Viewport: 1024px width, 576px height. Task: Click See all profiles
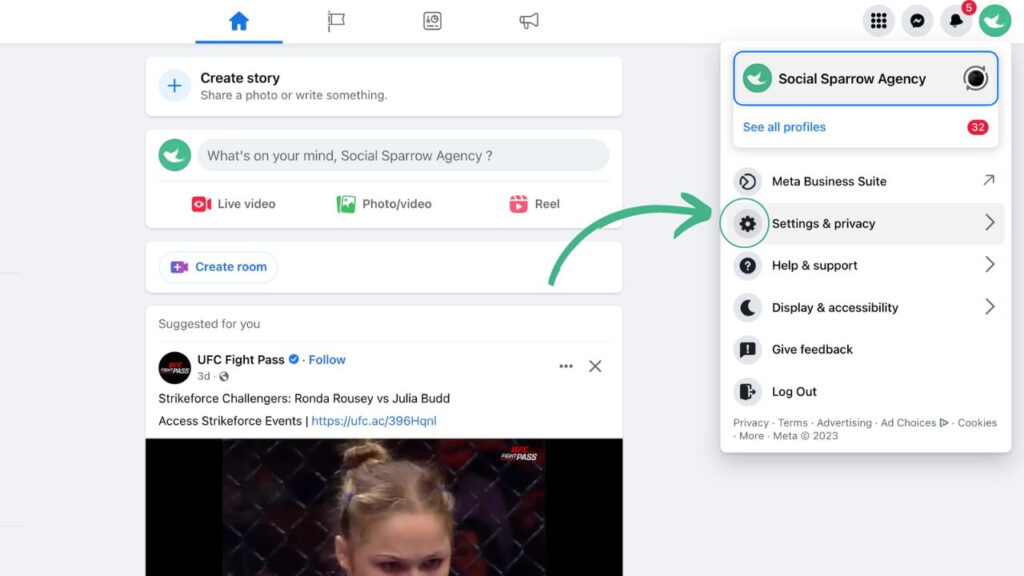(784, 127)
